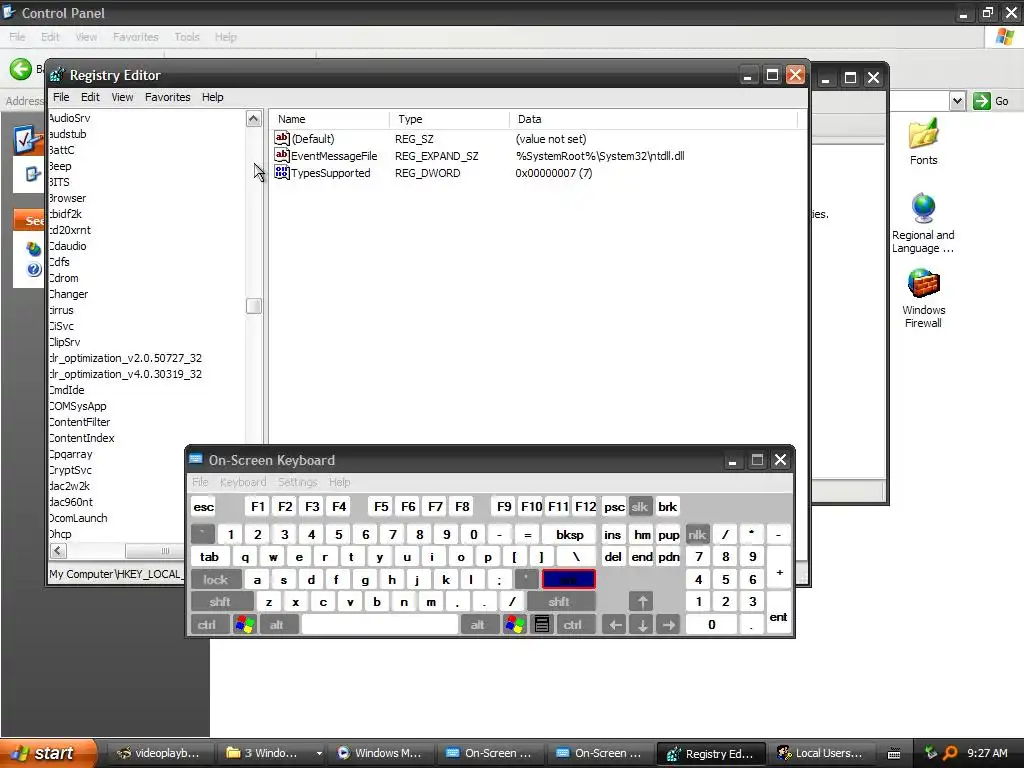Click the magnifier tray icon

pos(950,753)
